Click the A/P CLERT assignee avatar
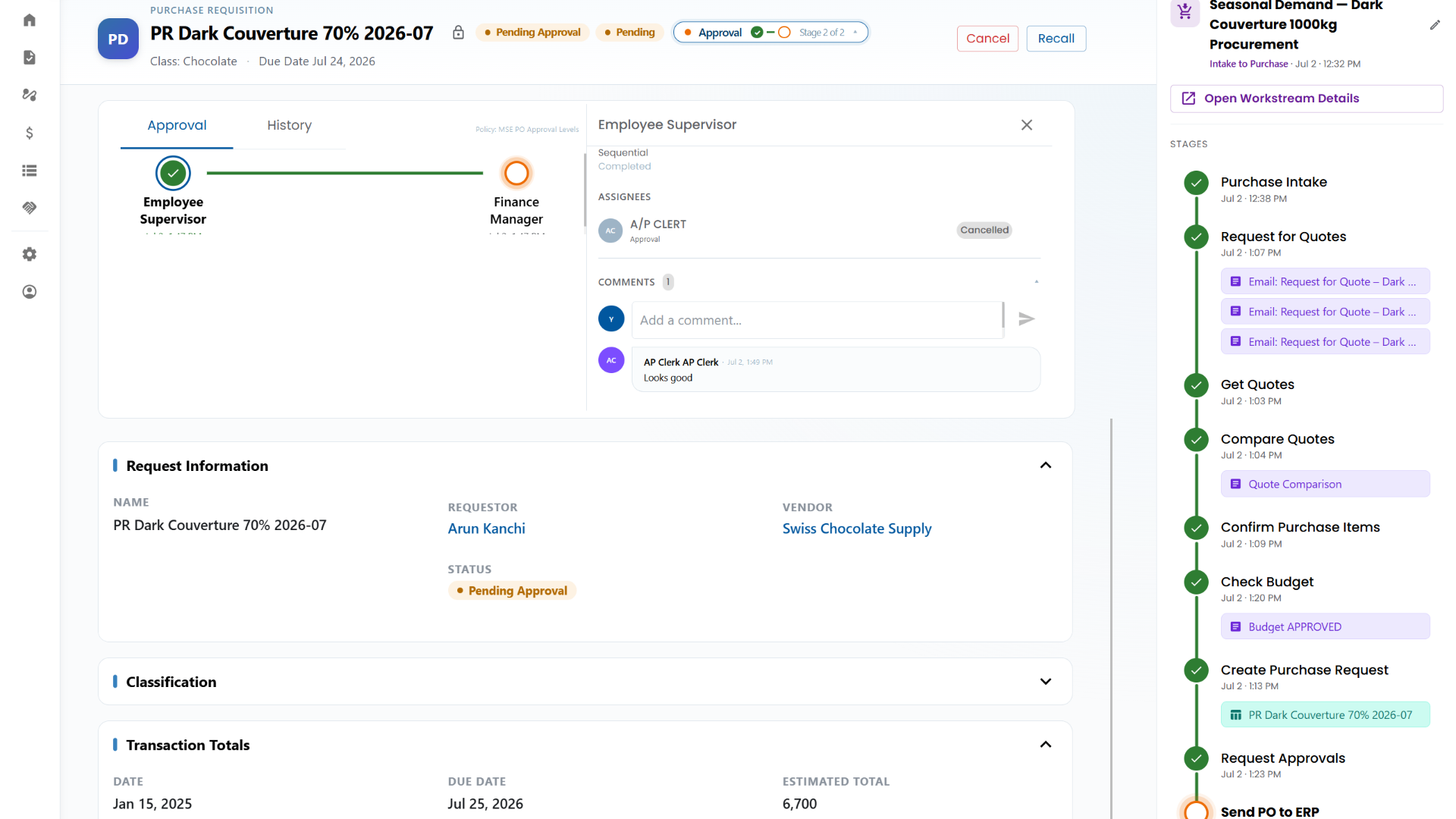 (x=610, y=231)
